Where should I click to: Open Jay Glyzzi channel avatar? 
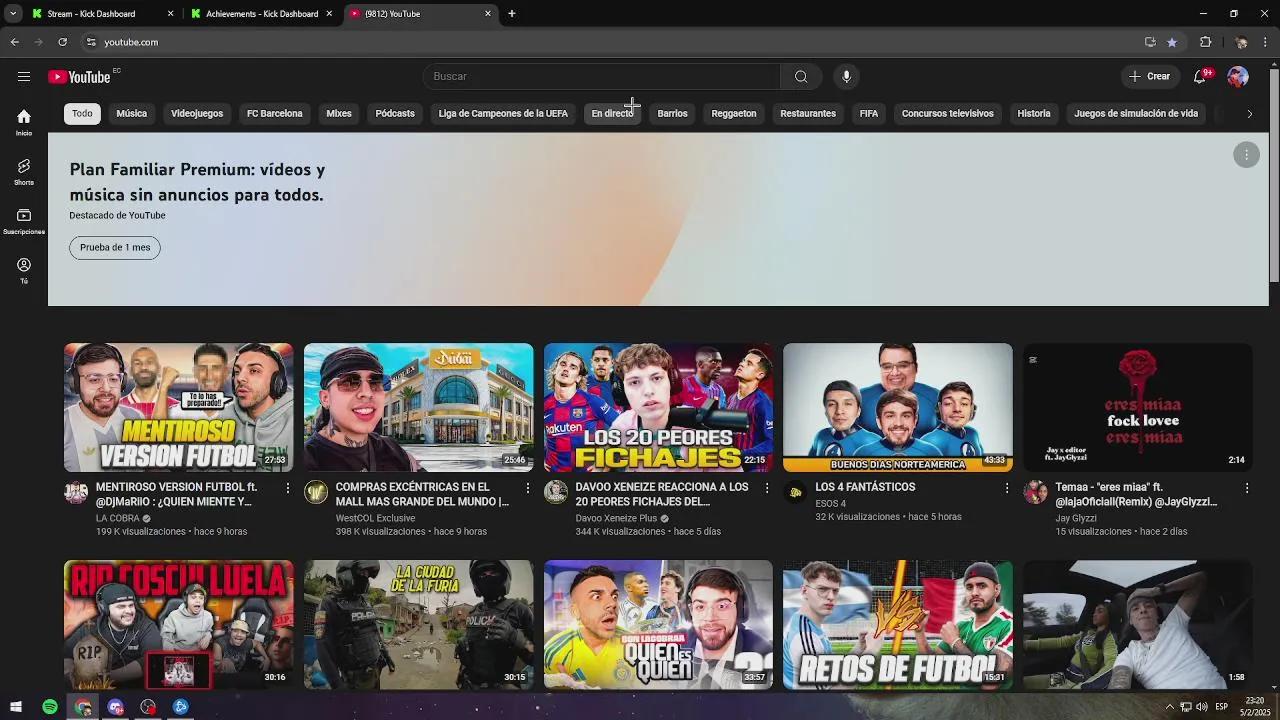click(x=1035, y=492)
